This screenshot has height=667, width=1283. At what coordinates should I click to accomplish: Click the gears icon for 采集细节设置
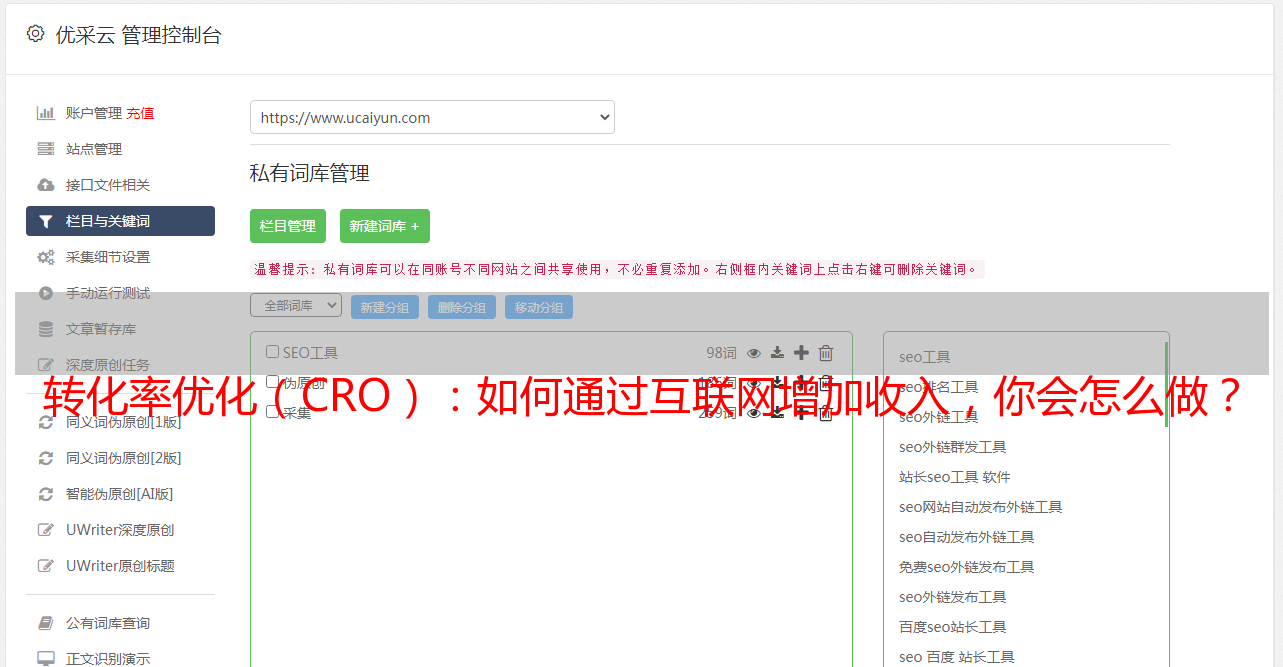(46, 257)
